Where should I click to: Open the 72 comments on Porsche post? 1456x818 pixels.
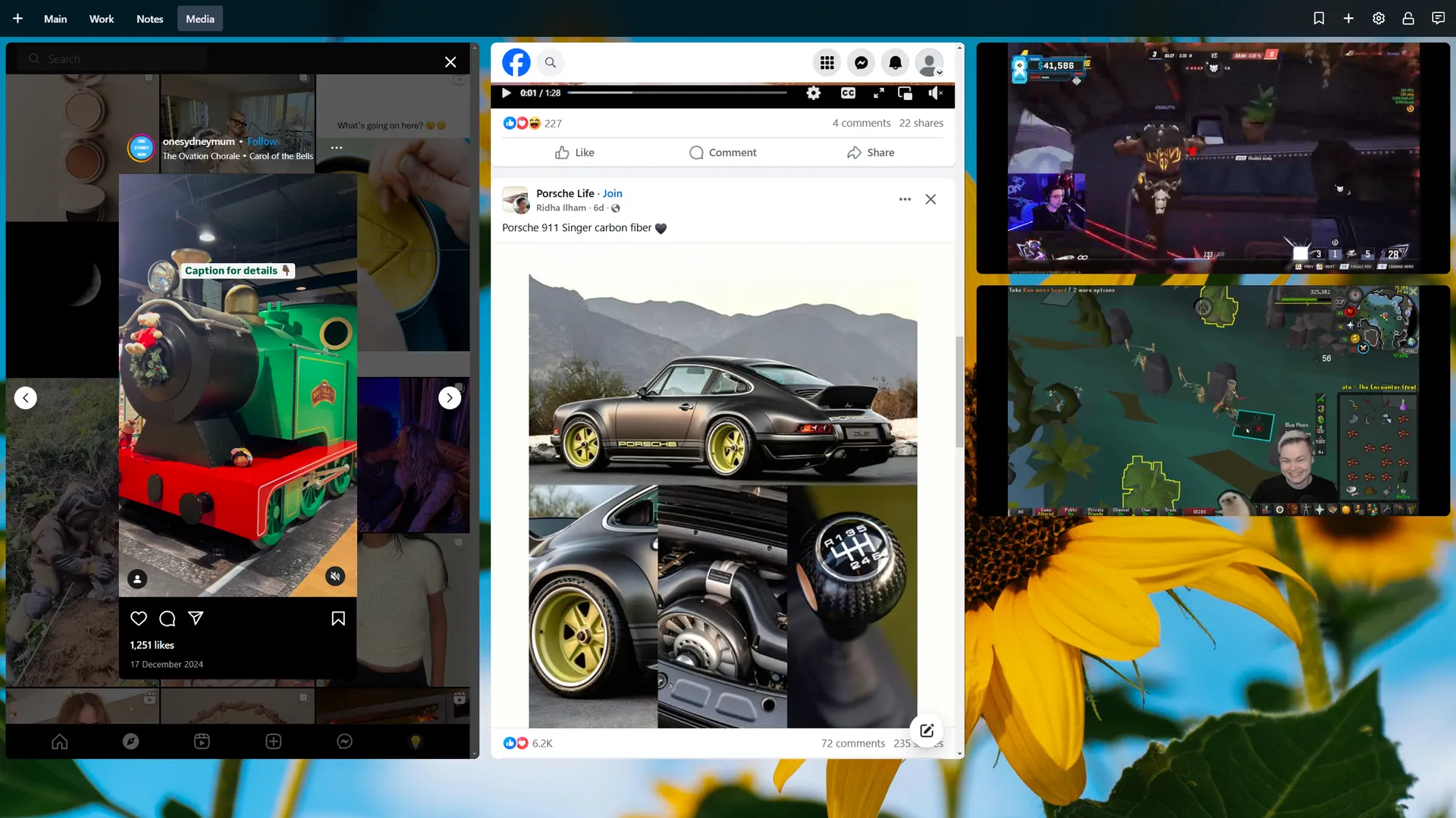click(852, 743)
